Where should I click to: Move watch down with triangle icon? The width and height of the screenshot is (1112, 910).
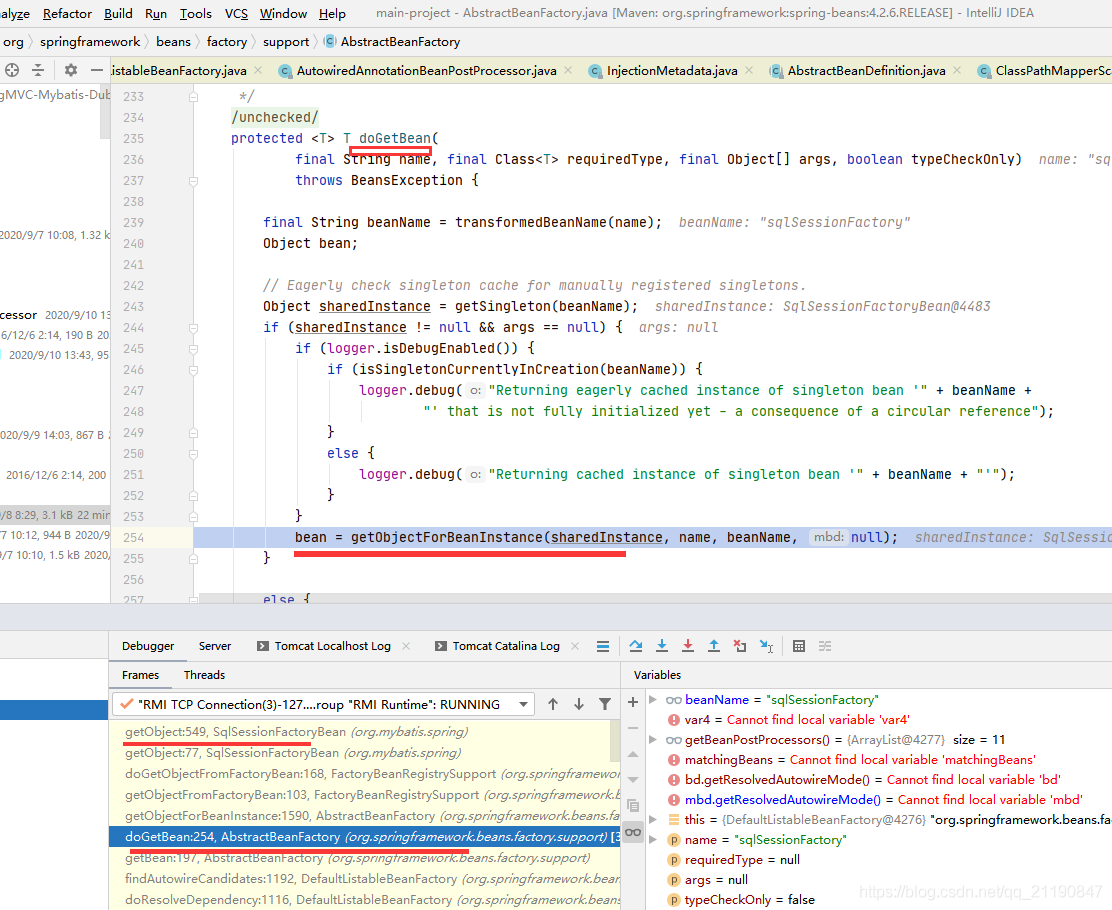tap(633, 779)
